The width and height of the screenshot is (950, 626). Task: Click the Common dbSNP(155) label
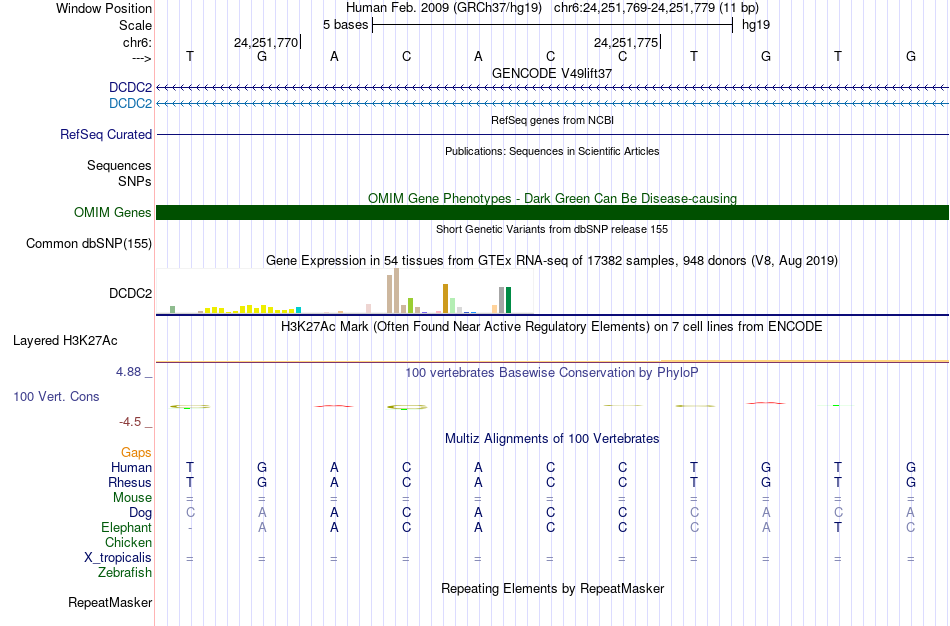pyautogui.click(x=88, y=244)
